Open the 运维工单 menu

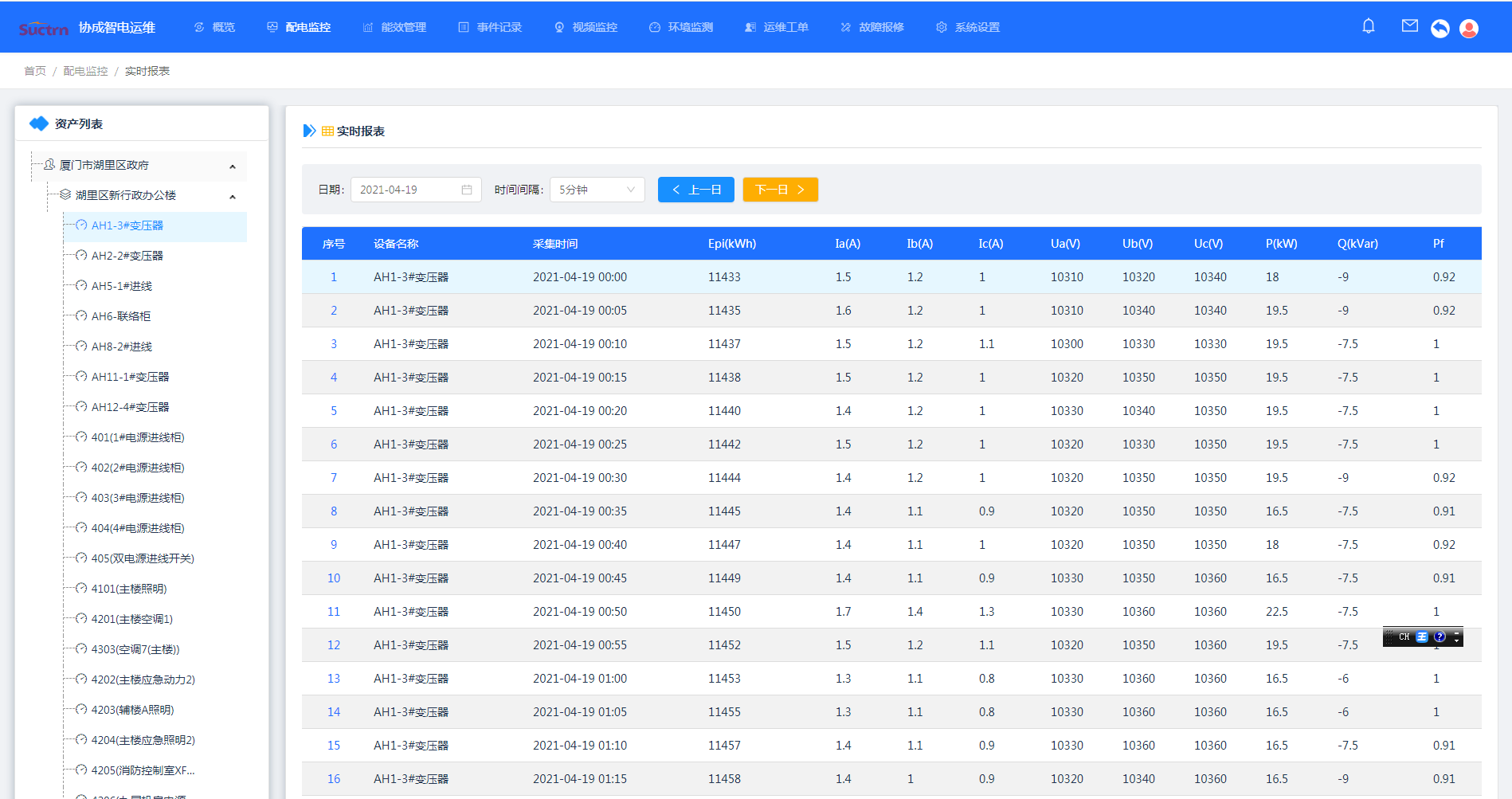(x=777, y=27)
